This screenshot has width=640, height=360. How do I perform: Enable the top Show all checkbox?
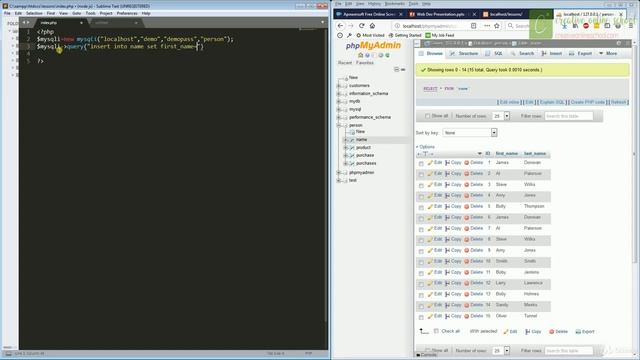tap(427, 116)
